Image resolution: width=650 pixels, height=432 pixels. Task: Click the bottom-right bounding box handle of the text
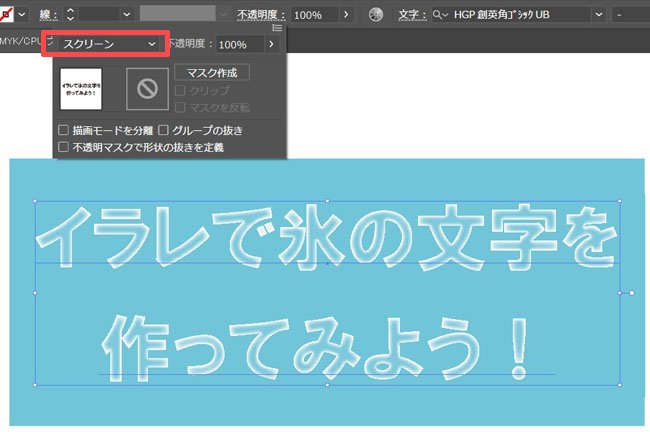pos(620,385)
